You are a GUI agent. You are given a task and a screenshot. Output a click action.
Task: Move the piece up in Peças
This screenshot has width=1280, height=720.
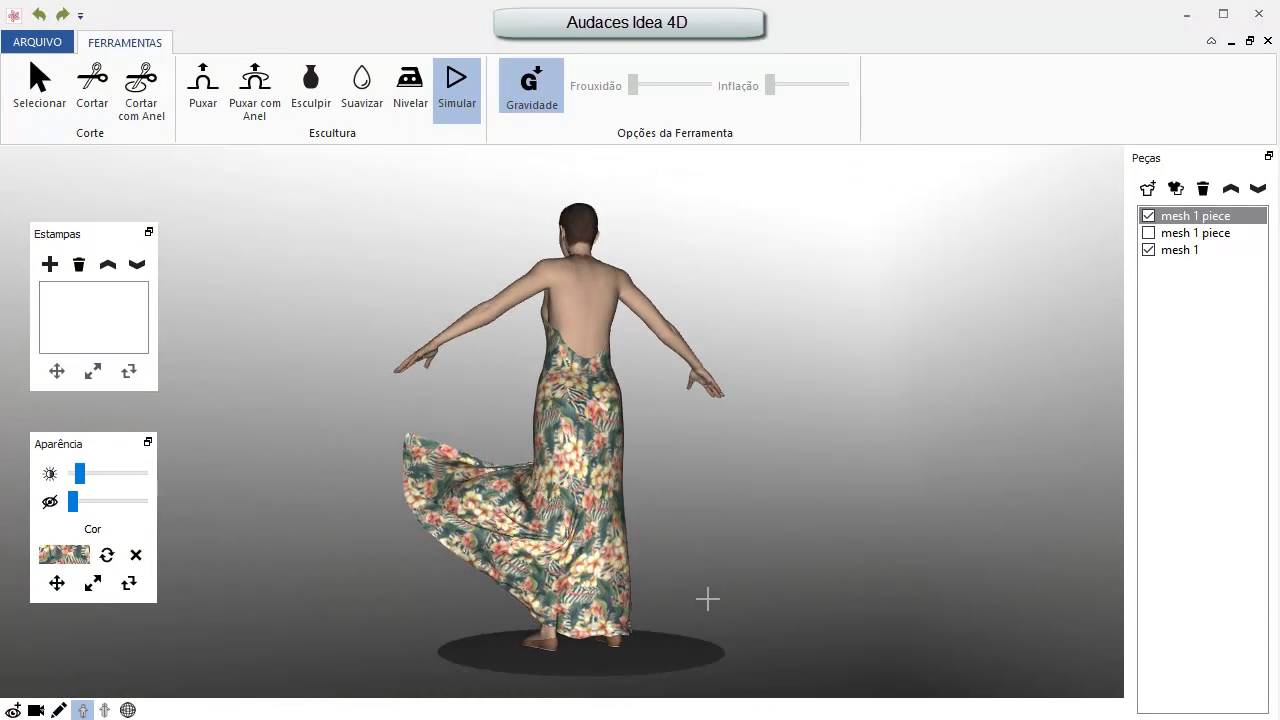[x=1231, y=188]
